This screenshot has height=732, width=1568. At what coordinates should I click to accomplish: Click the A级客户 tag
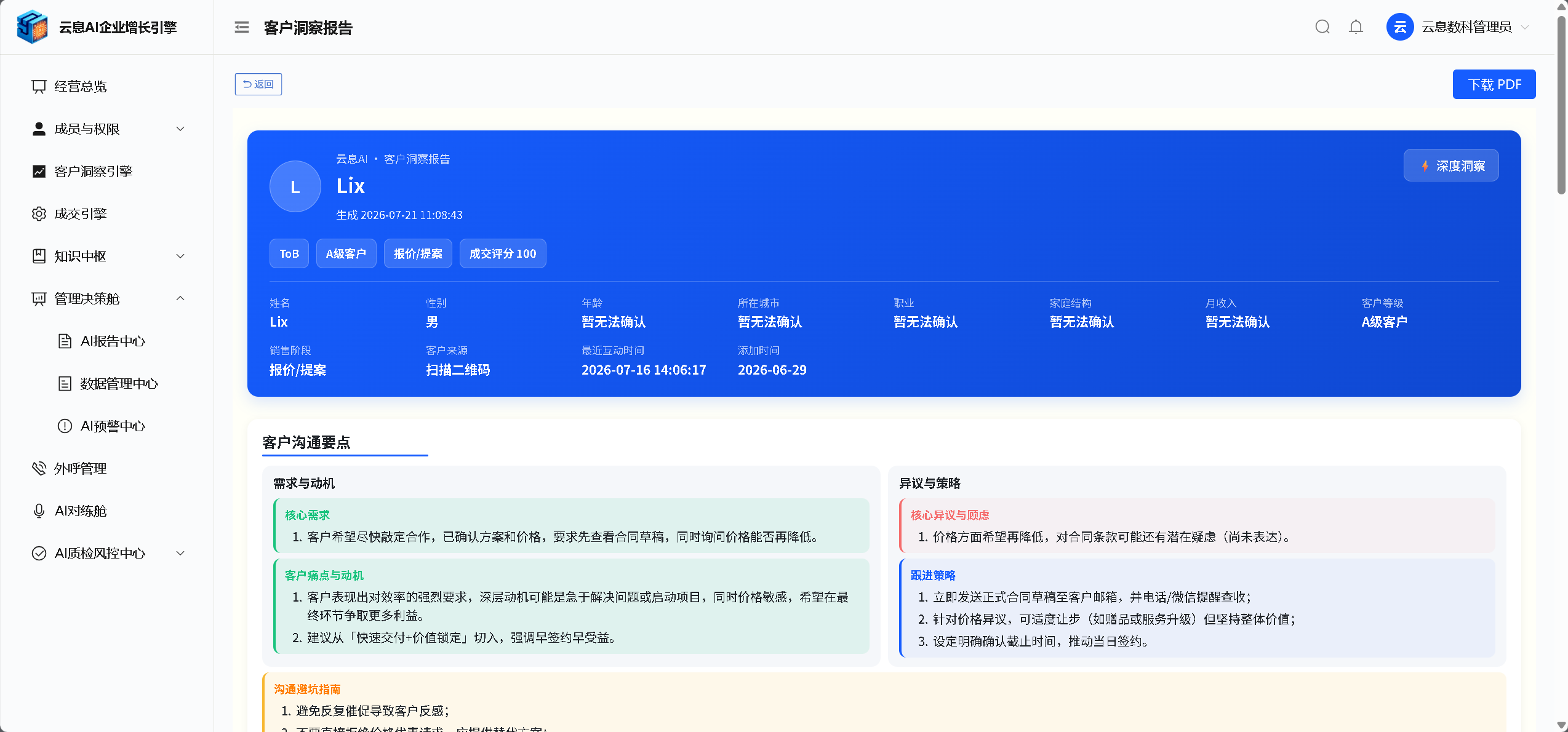click(x=346, y=253)
